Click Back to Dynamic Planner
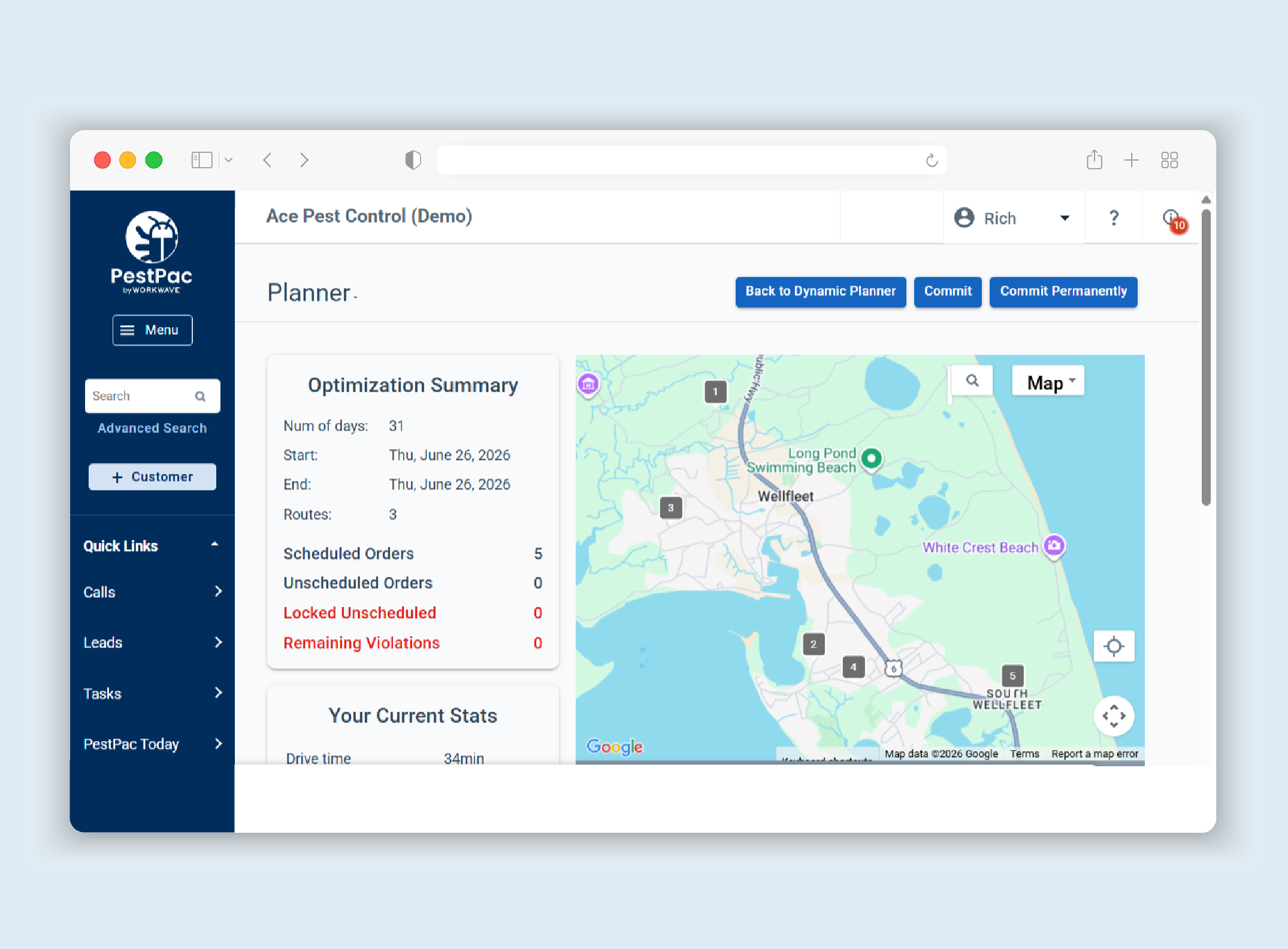The width and height of the screenshot is (1288, 949). (x=820, y=292)
